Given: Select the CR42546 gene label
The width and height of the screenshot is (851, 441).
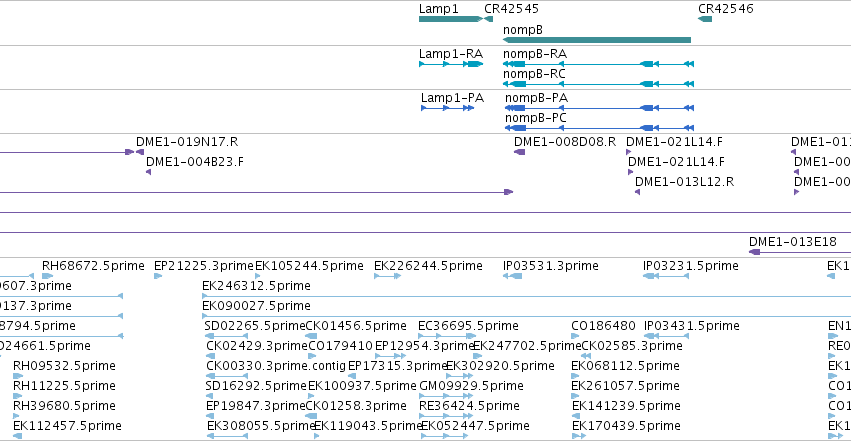Looking at the screenshot, I should click(726, 9).
